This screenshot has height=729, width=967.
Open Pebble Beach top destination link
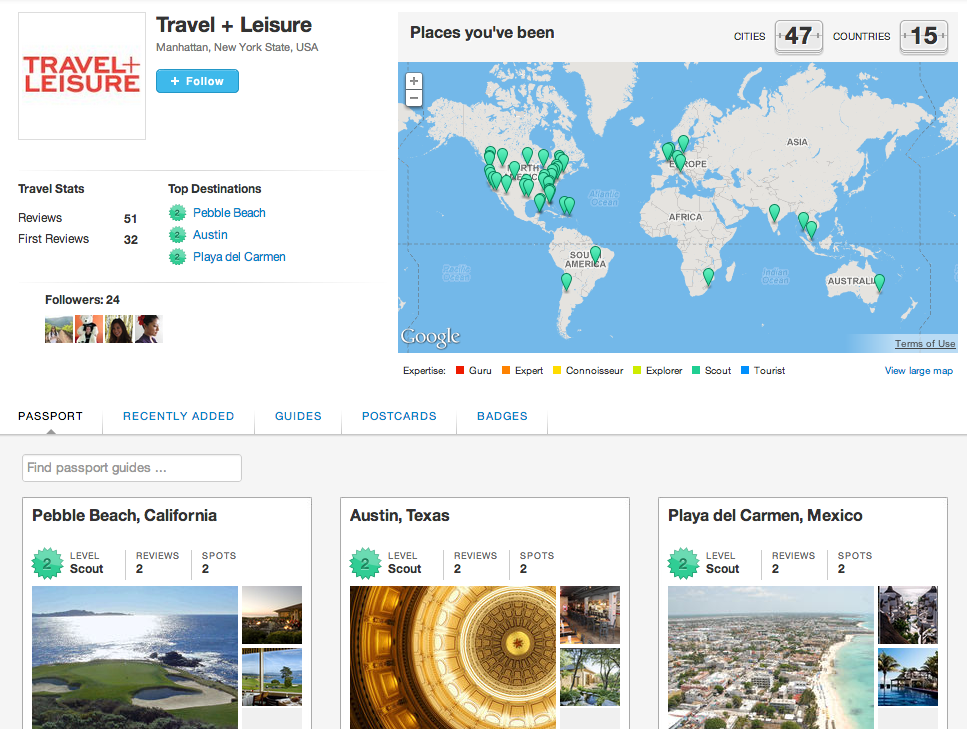tap(229, 213)
